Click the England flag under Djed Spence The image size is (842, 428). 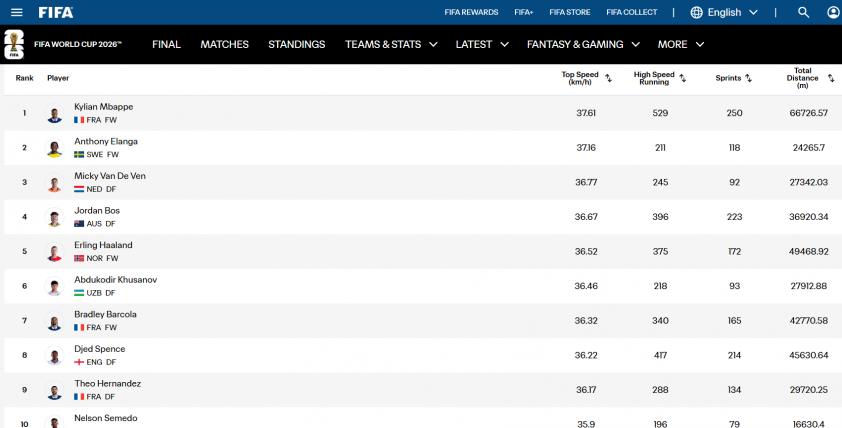(79, 362)
